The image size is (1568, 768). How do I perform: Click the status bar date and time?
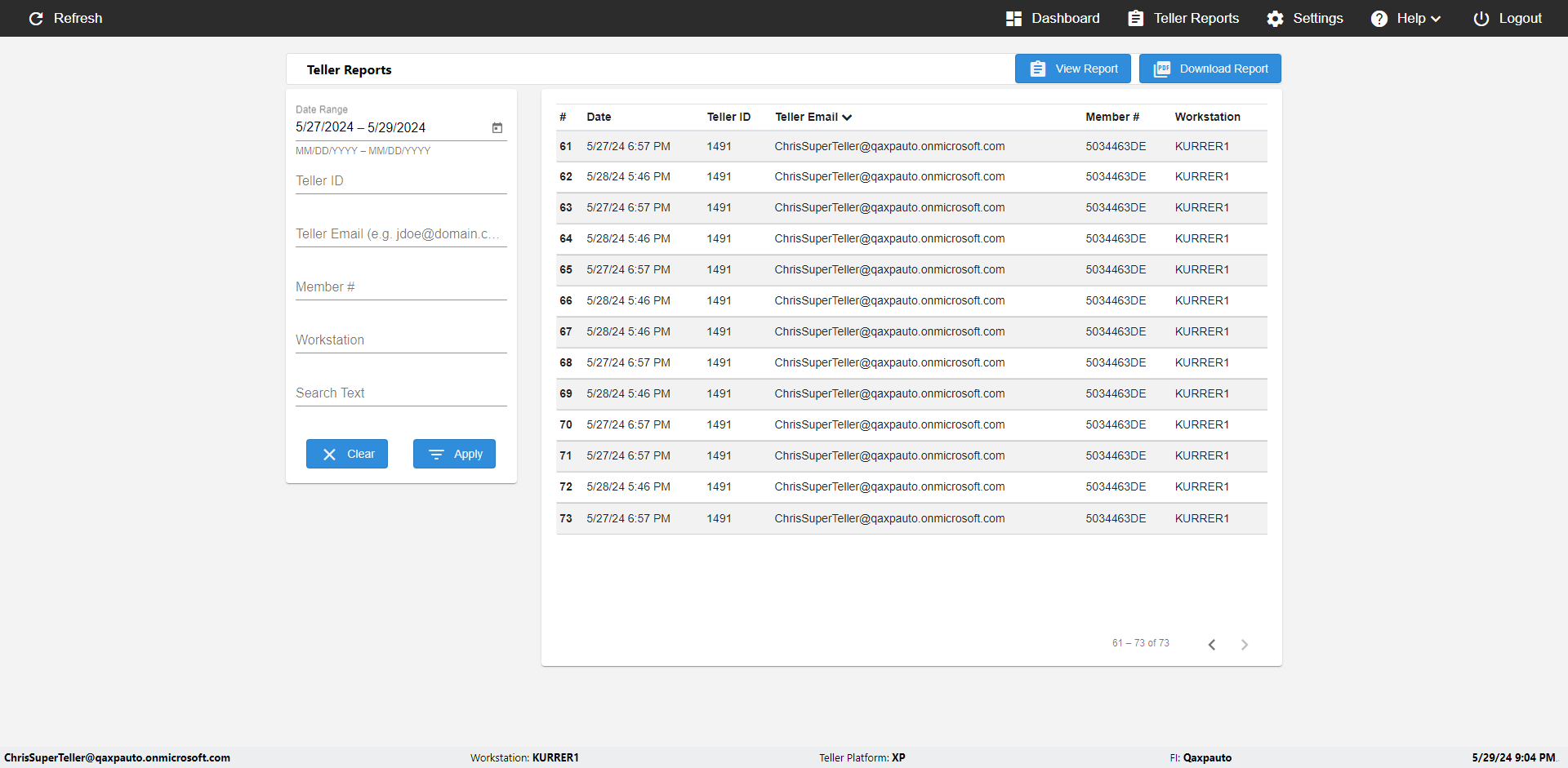[x=1513, y=758]
